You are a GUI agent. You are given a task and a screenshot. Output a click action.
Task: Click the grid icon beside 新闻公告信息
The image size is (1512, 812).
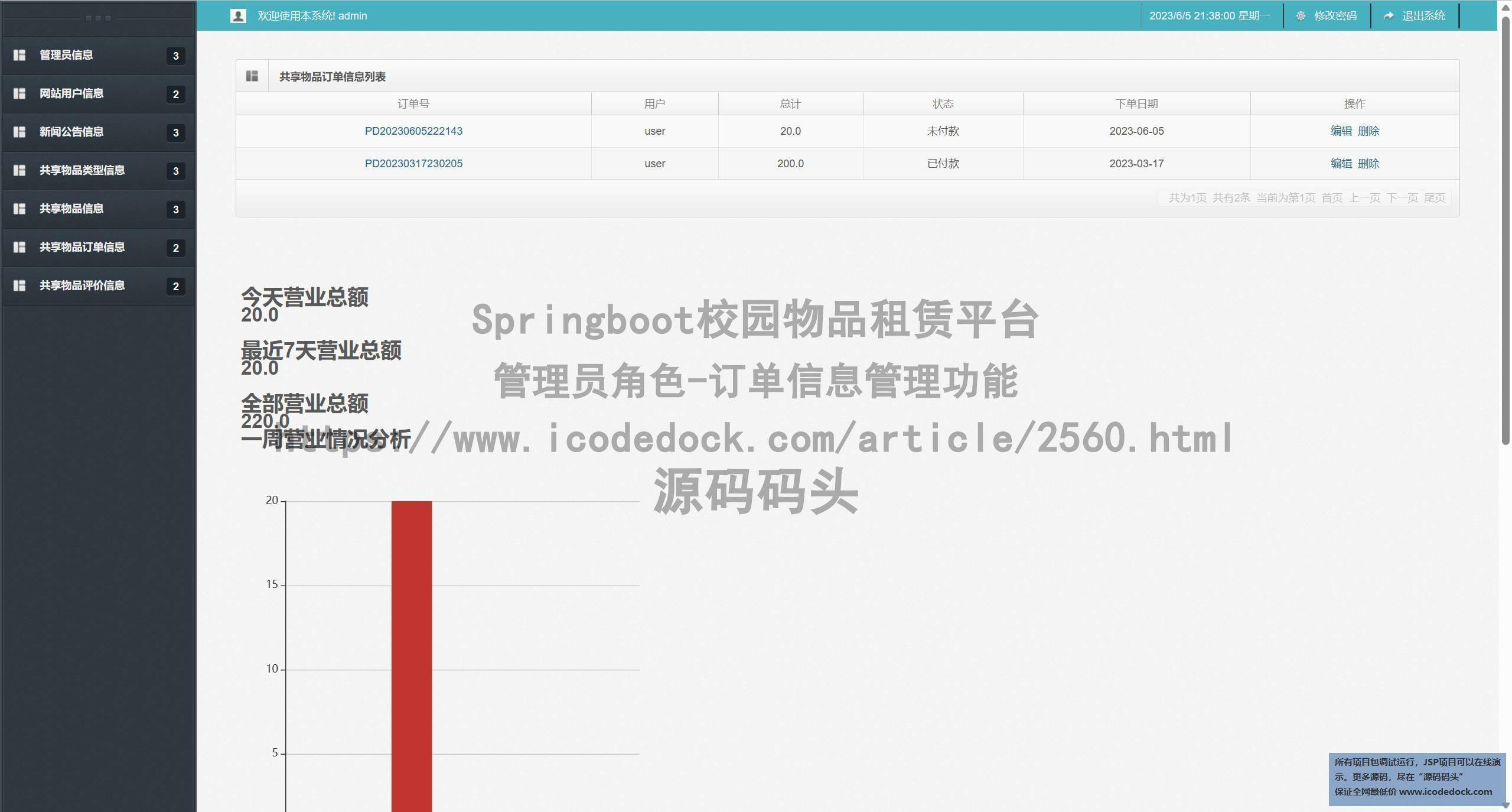coord(19,132)
